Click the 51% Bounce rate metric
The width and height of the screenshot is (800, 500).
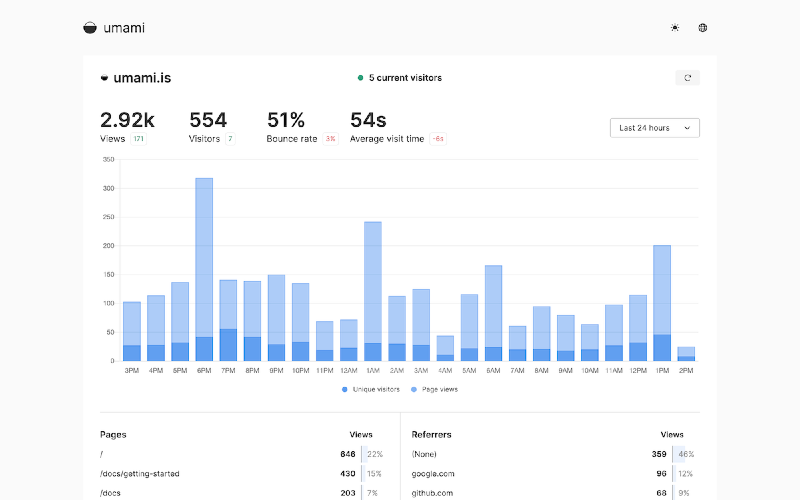point(285,121)
